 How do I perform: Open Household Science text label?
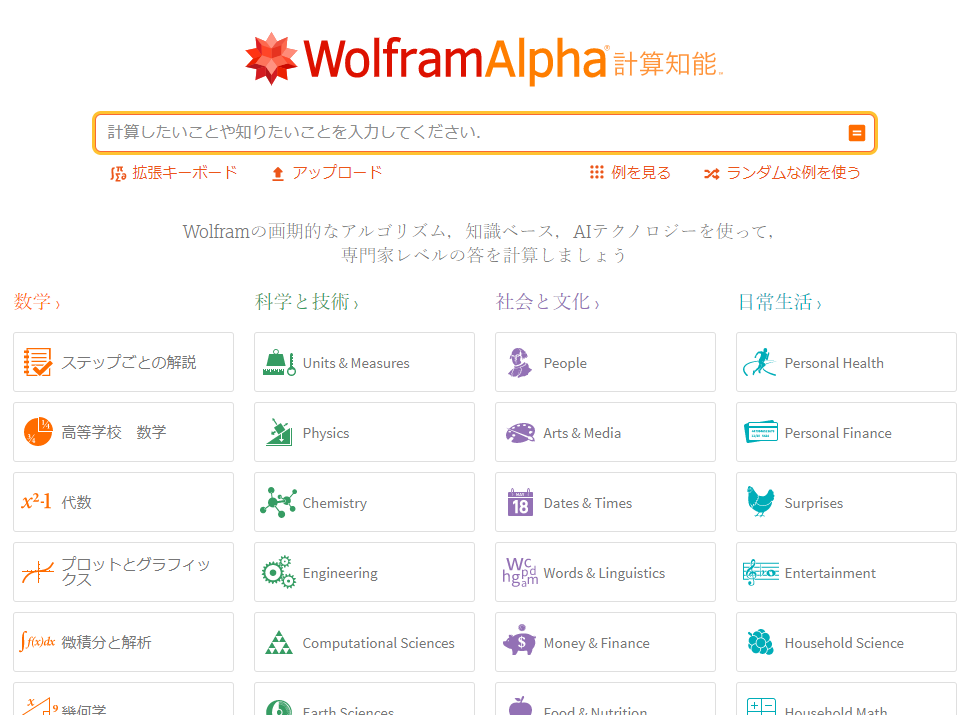tap(844, 643)
